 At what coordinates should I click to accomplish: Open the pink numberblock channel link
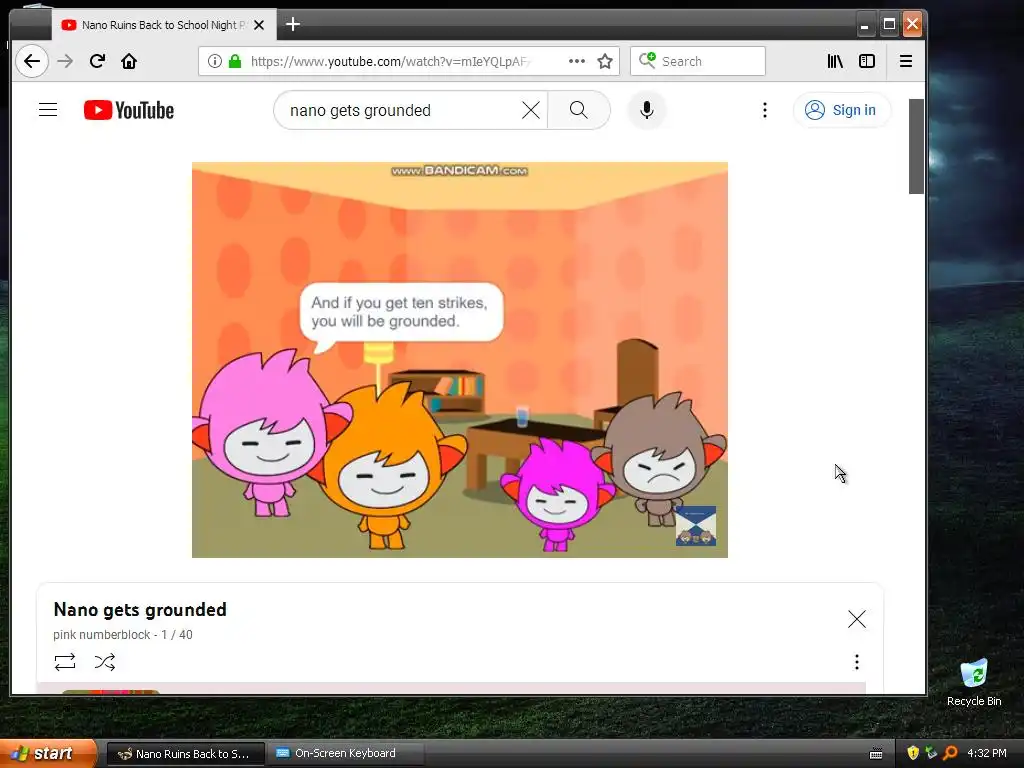[101, 635]
